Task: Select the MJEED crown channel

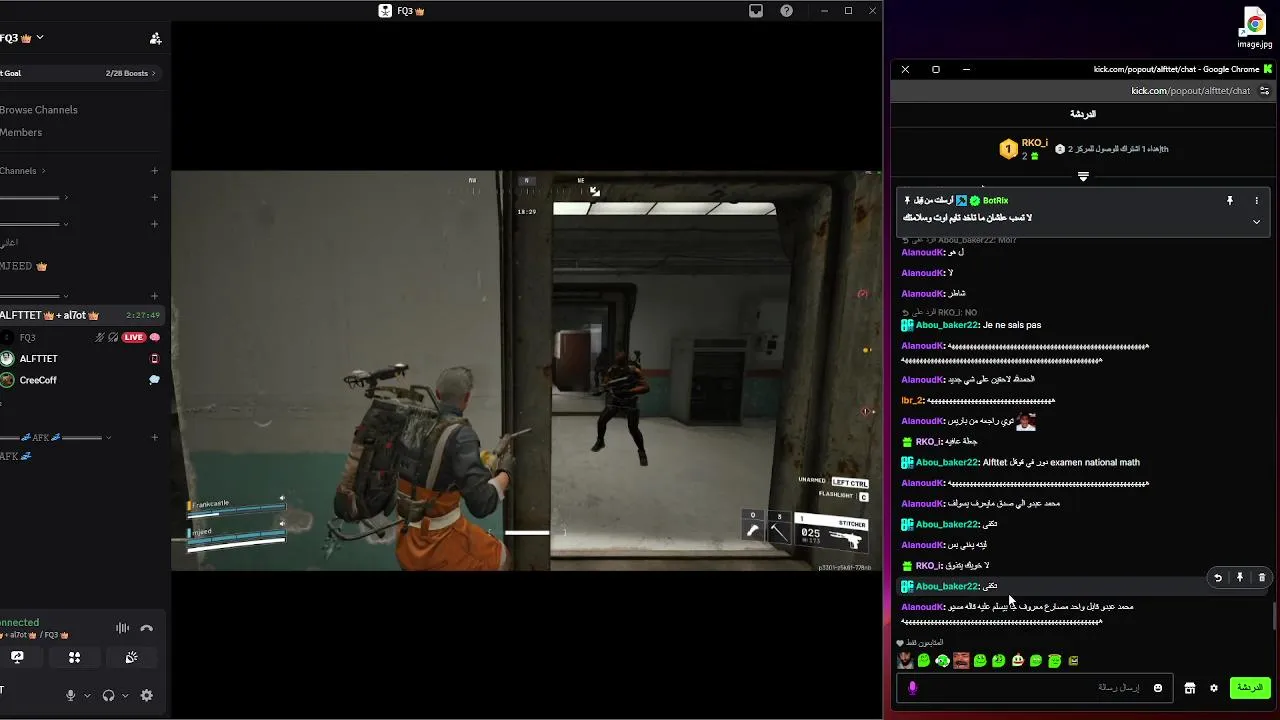Action: (x=24, y=266)
